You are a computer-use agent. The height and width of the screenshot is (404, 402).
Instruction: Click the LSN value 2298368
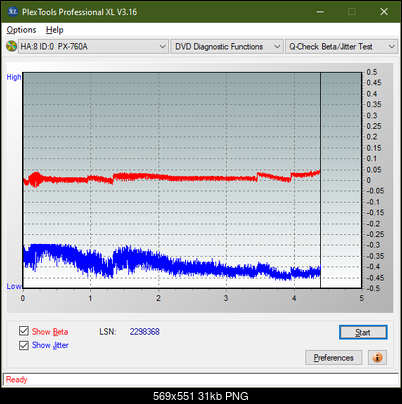[145, 332]
